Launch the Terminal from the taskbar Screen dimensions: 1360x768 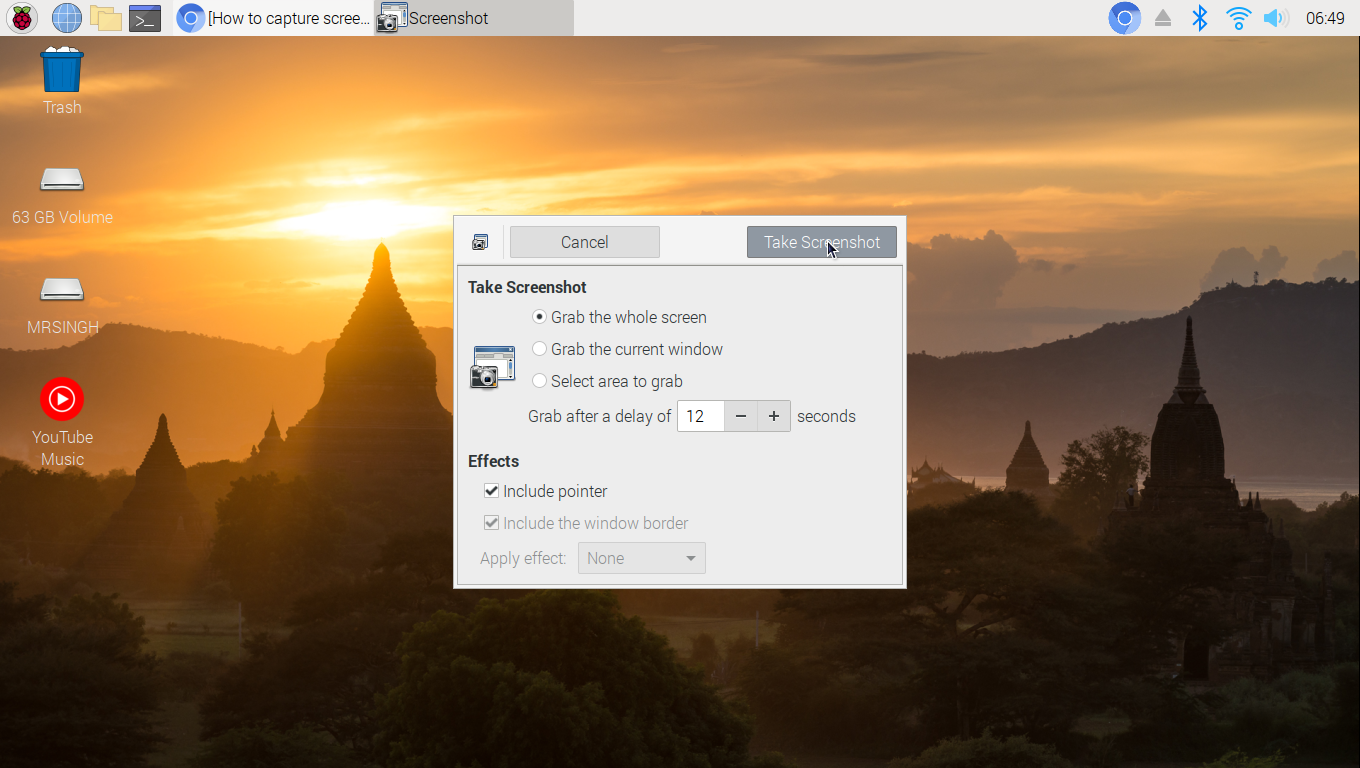[x=145, y=18]
